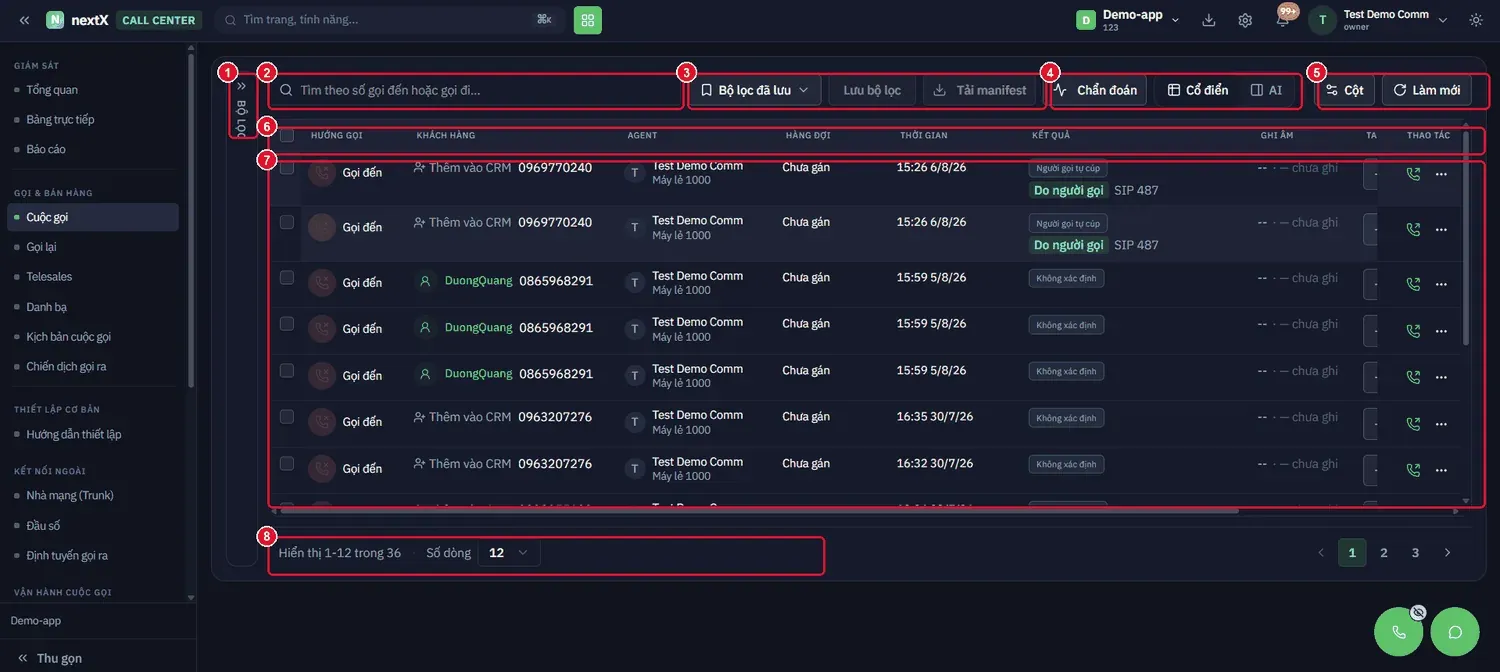Collapse the sidebar with the double-chevron icon beside nextX logo
Image resolution: width=1500 pixels, height=672 pixels.
(24, 20)
